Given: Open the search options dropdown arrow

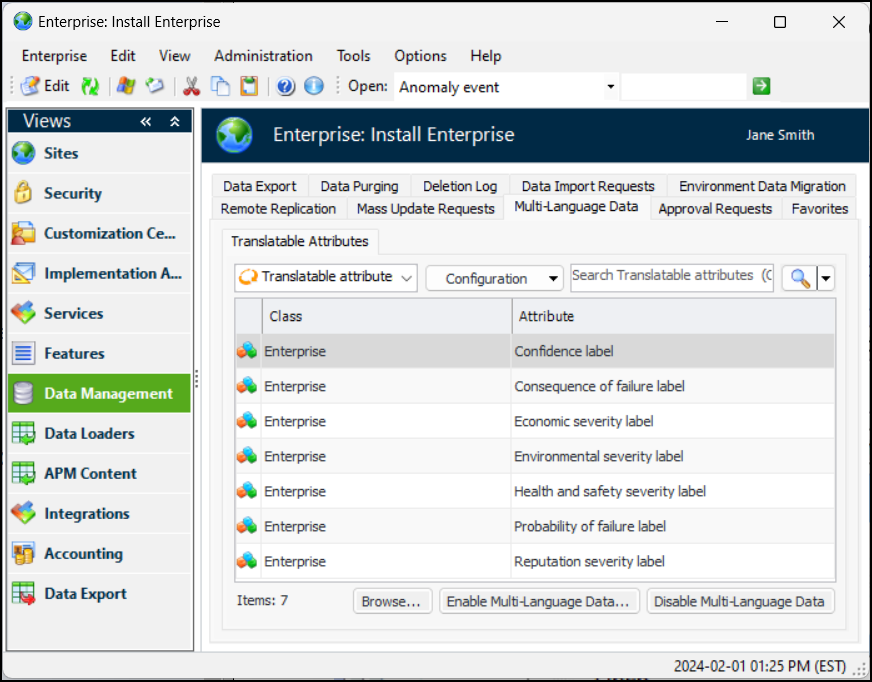Looking at the screenshot, I should (826, 278).
